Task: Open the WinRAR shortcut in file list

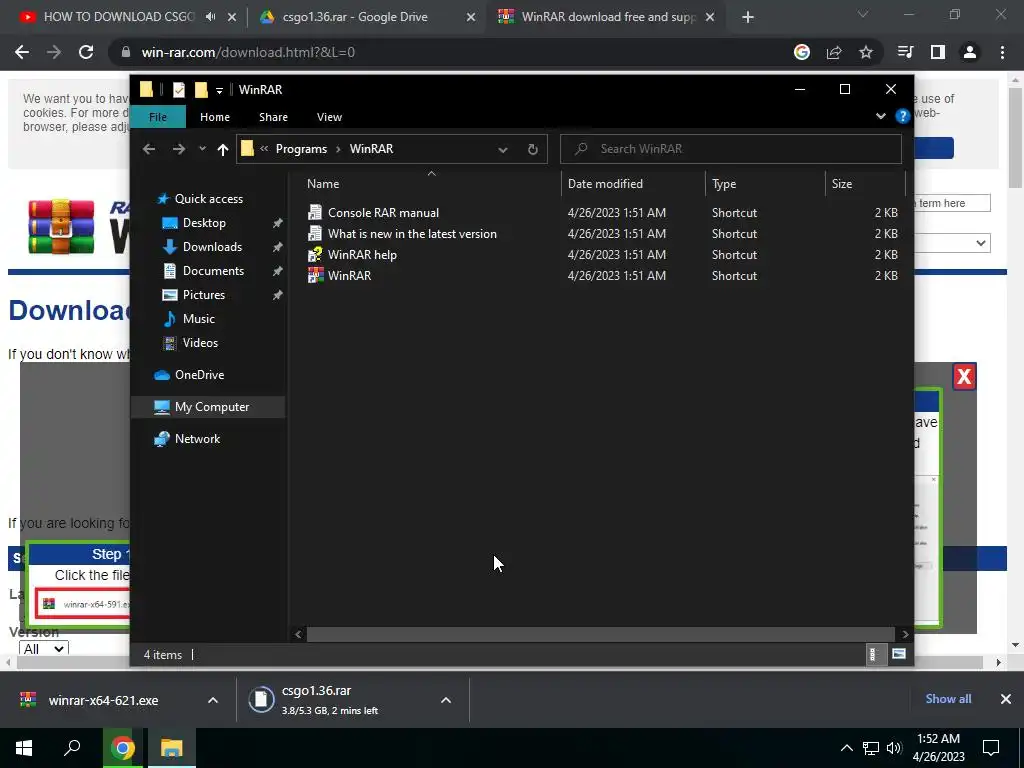Action: pyautogui.click(x=349, y=276)
